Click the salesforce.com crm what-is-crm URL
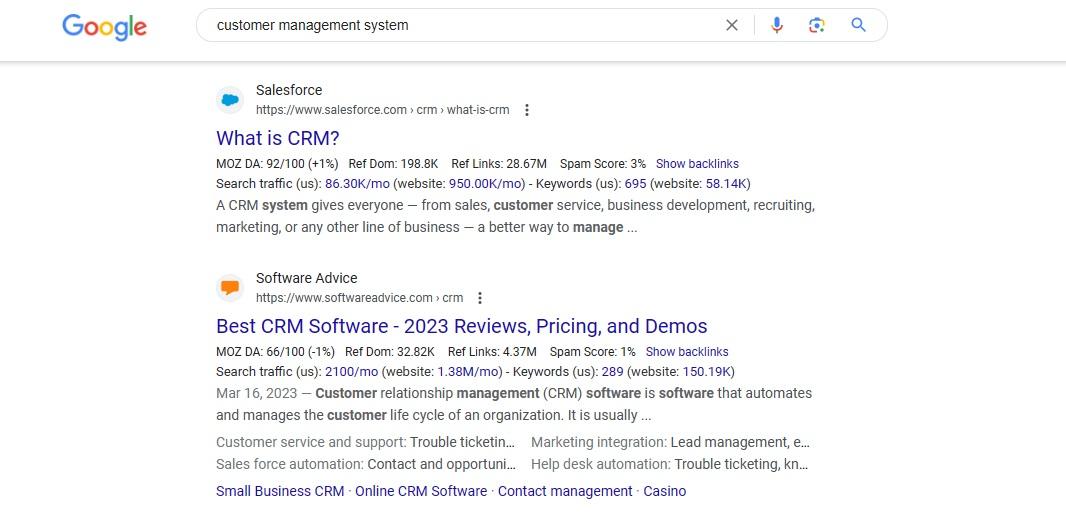Viewport: 1066px width, 528px height. (x=383, y=110)
